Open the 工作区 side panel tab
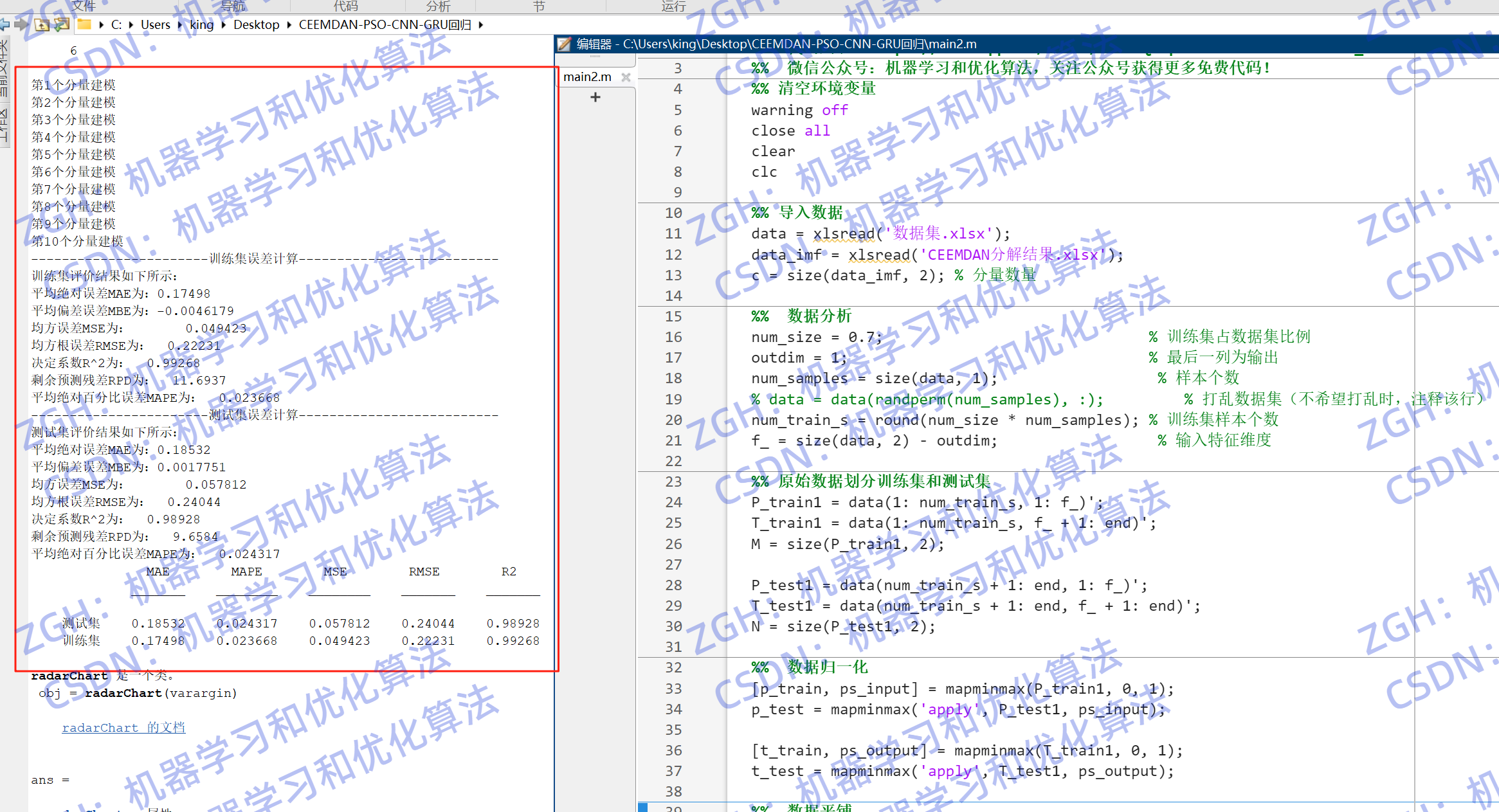Image resolution: width=1499 pixels, height=812 pixels. pos(4,126)
